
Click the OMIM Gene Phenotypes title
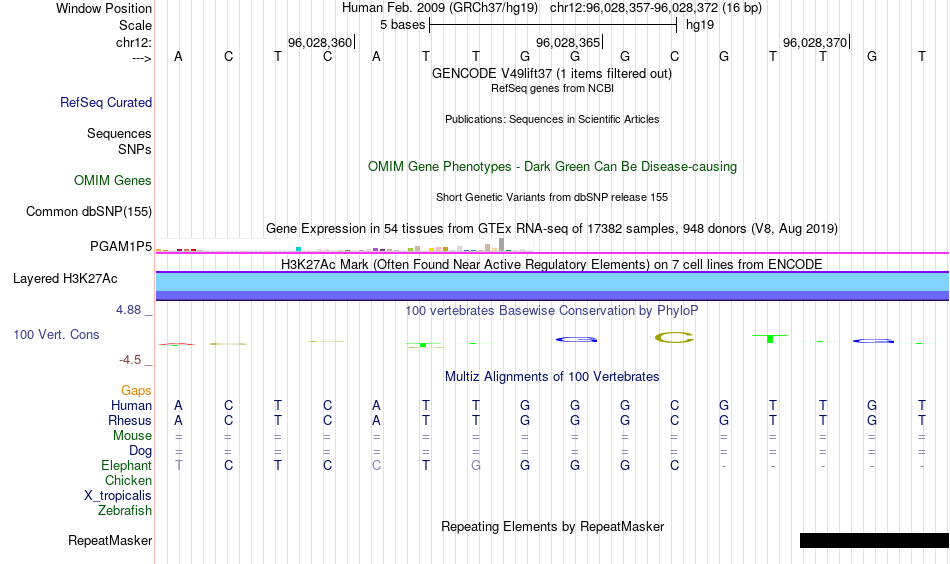[x=552, y=167]
